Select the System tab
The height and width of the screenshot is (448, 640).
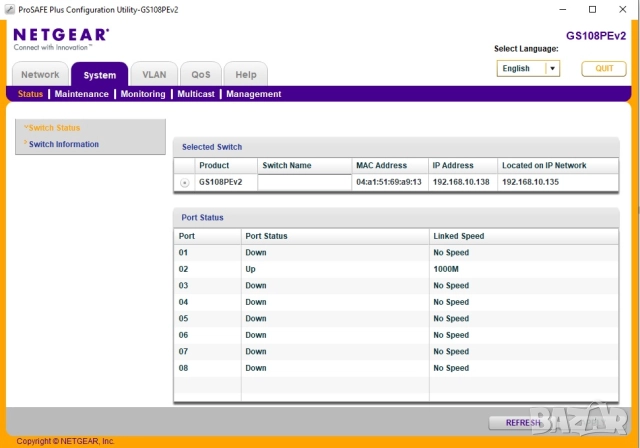99,75
